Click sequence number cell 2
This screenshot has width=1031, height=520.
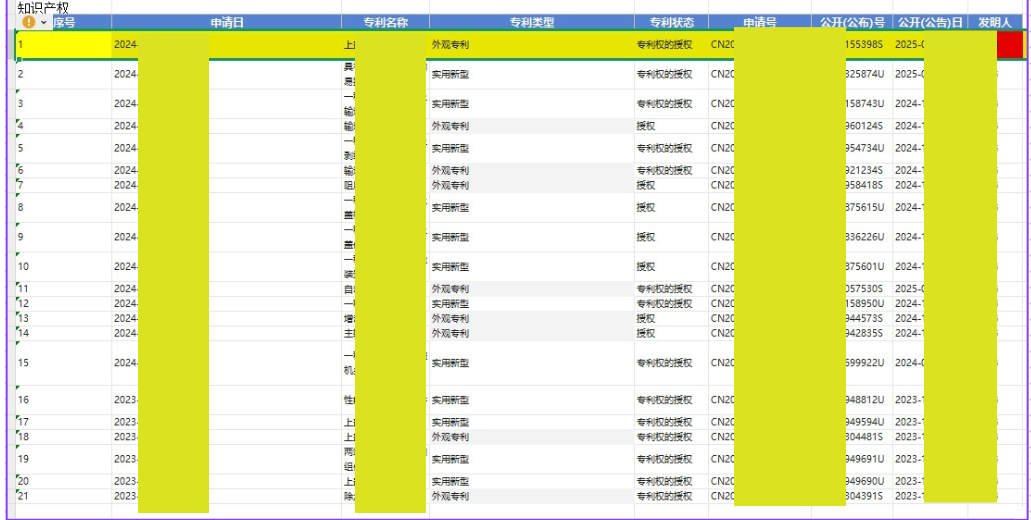coord(64,74)
